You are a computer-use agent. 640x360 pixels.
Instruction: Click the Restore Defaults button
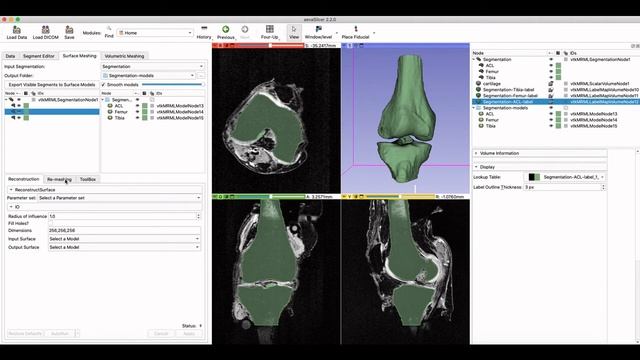(25, 333)
